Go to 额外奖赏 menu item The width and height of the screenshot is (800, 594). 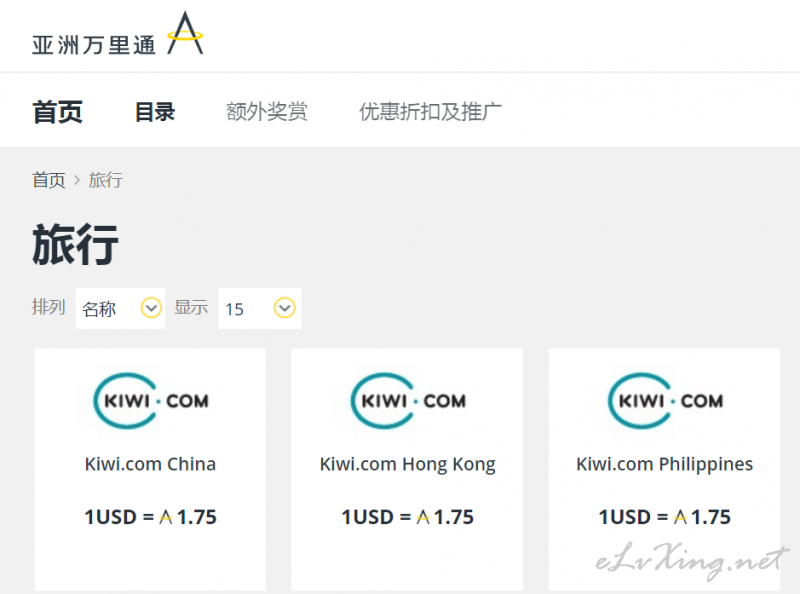click(x=267, y=112)
